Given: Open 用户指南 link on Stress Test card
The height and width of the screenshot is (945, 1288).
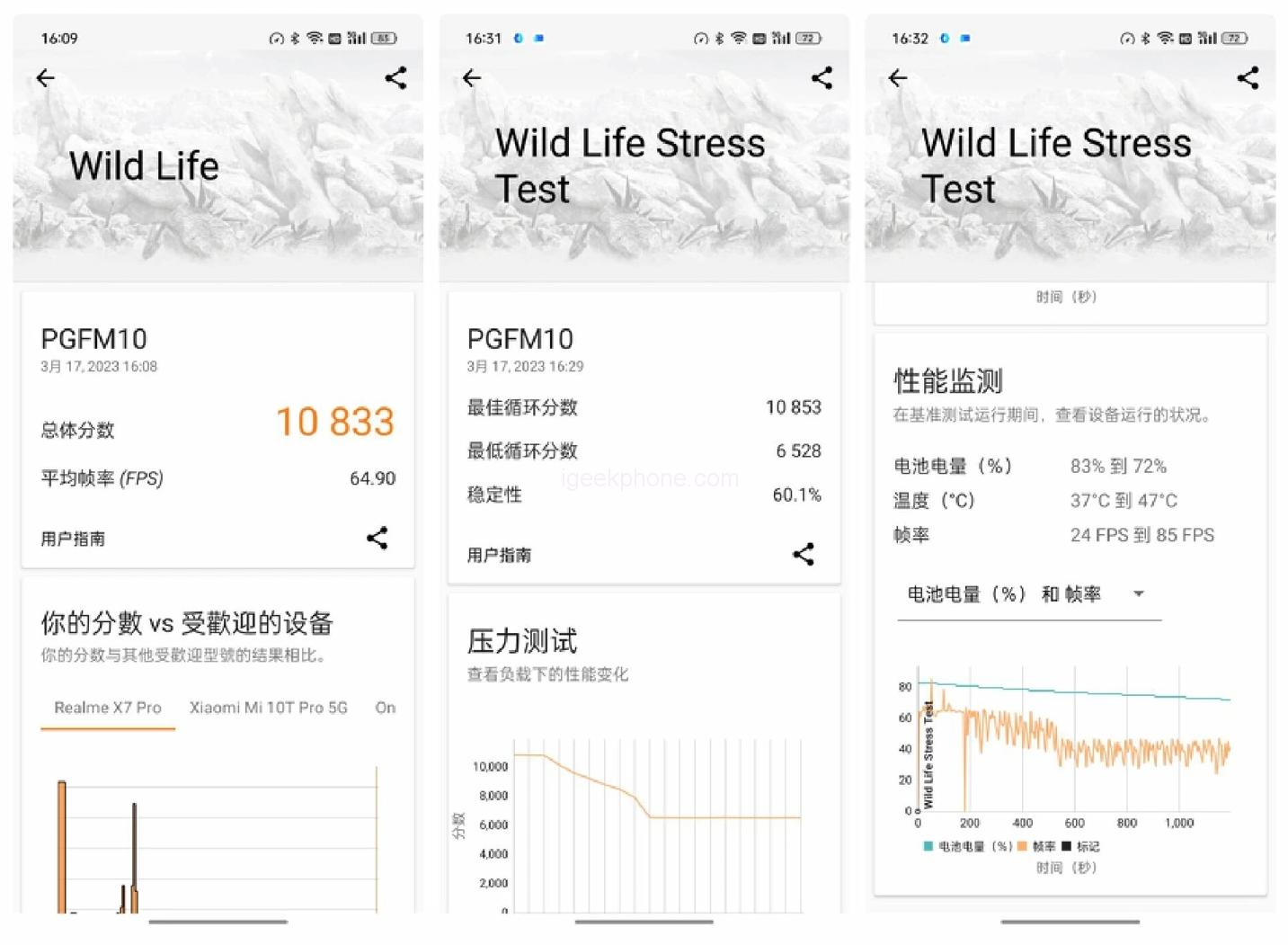Looking at the screenshot, I should 499,555.
